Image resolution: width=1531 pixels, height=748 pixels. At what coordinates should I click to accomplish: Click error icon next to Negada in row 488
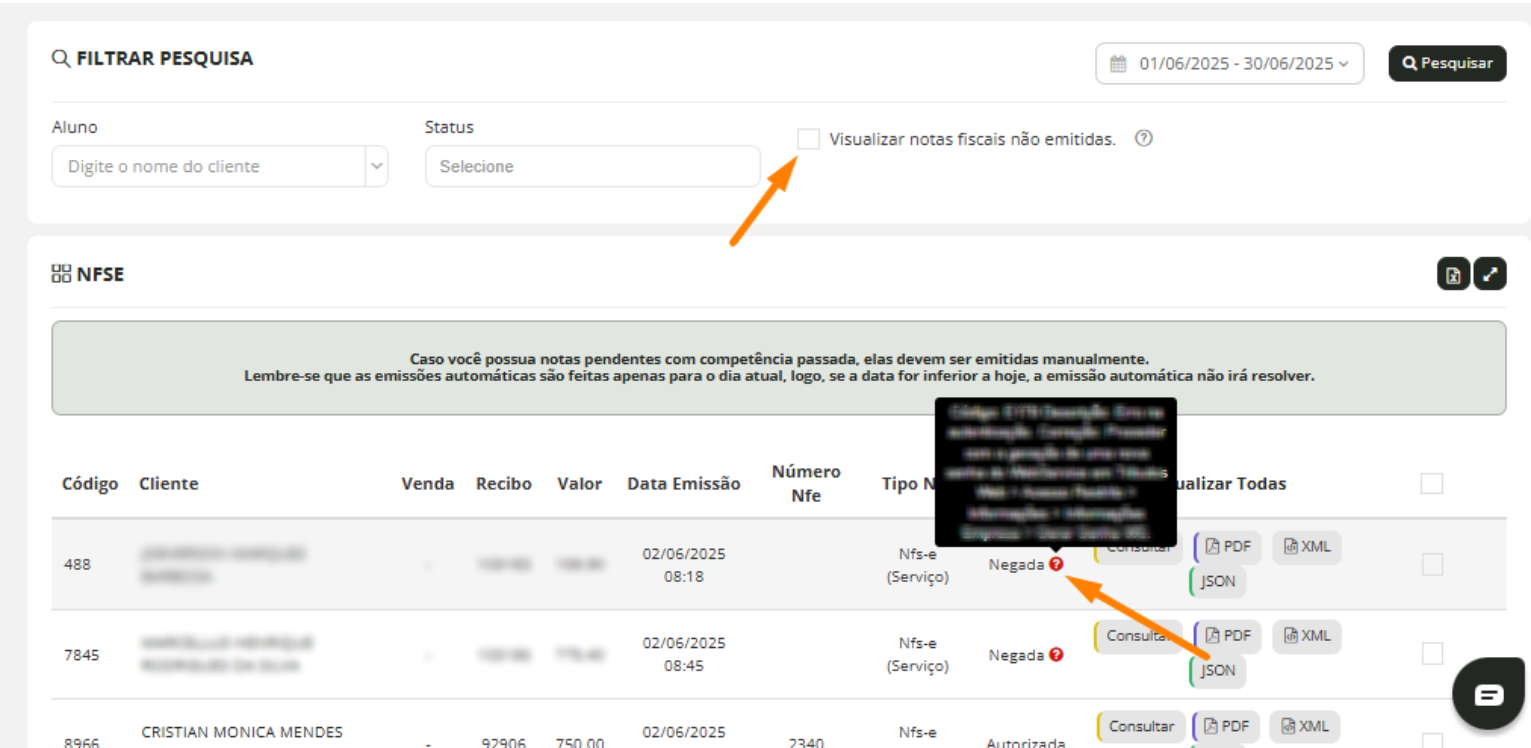[x=1056, y=564]
